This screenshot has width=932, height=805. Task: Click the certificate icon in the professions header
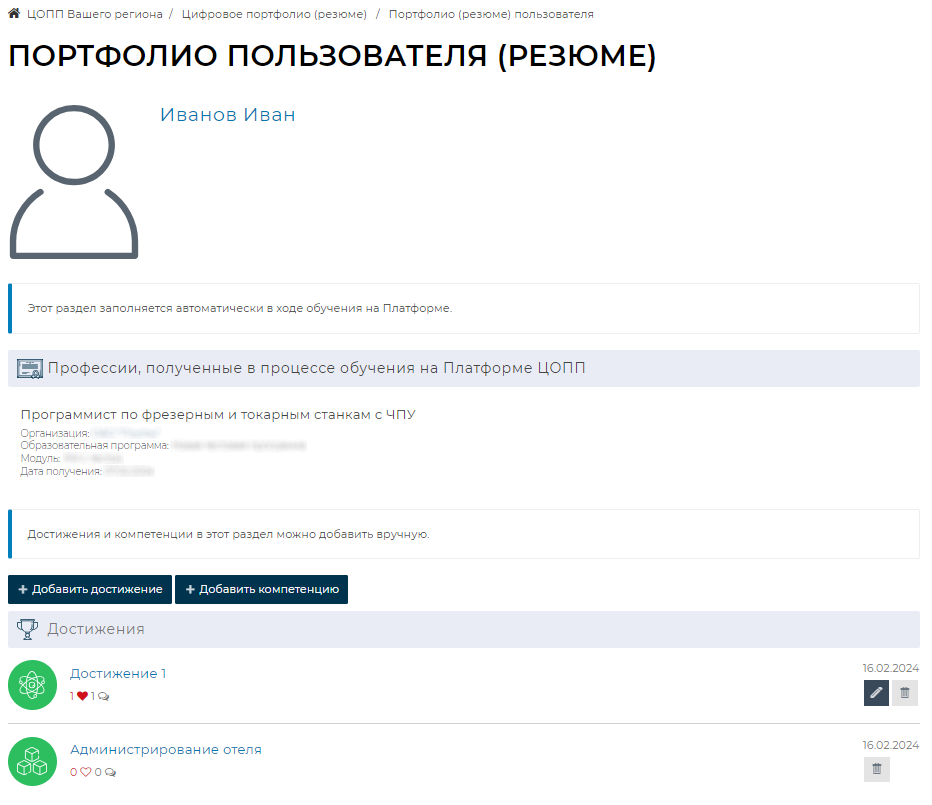click(x=30, y=368)
